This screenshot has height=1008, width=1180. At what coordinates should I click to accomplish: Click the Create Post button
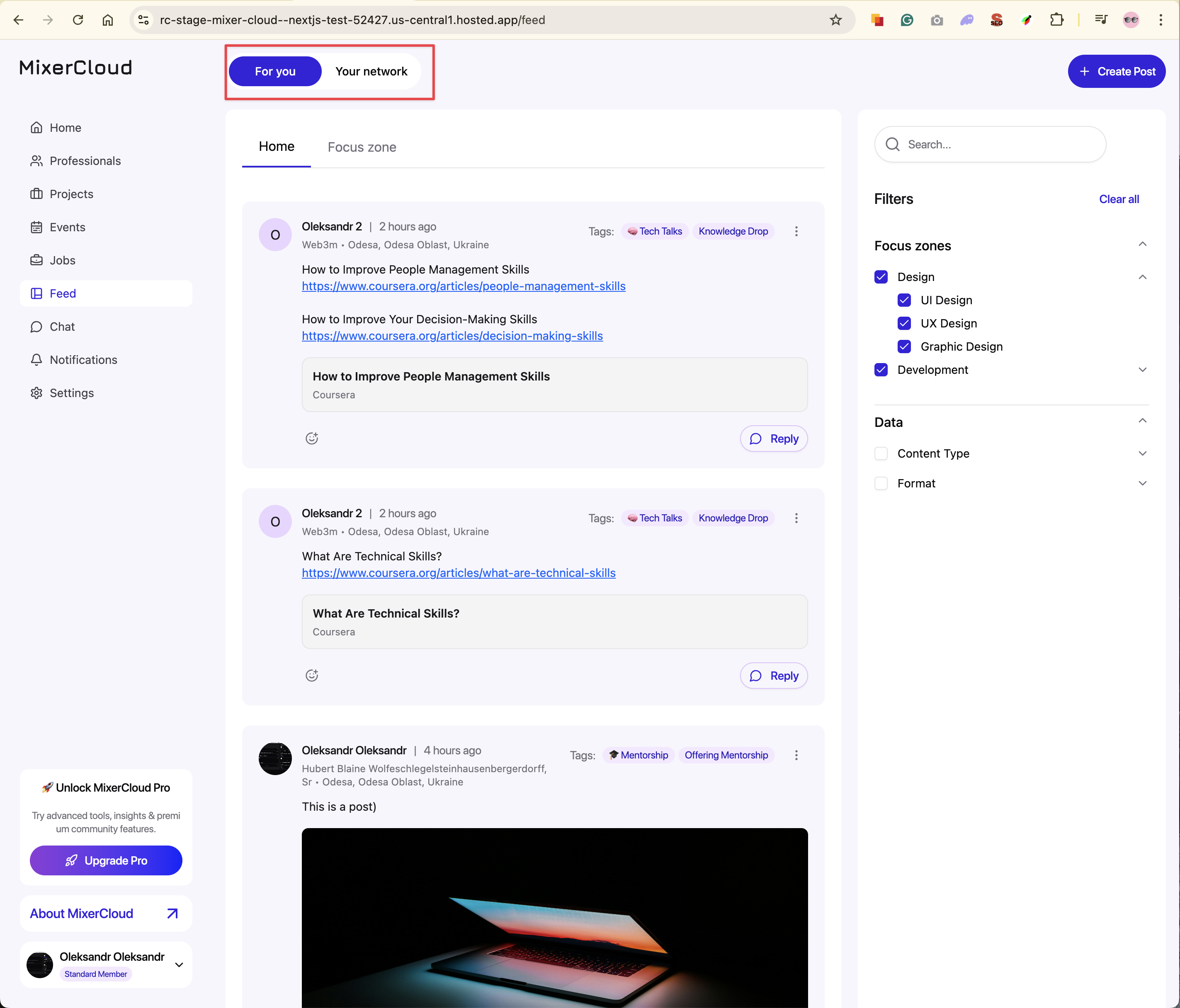coord(1116,72)
